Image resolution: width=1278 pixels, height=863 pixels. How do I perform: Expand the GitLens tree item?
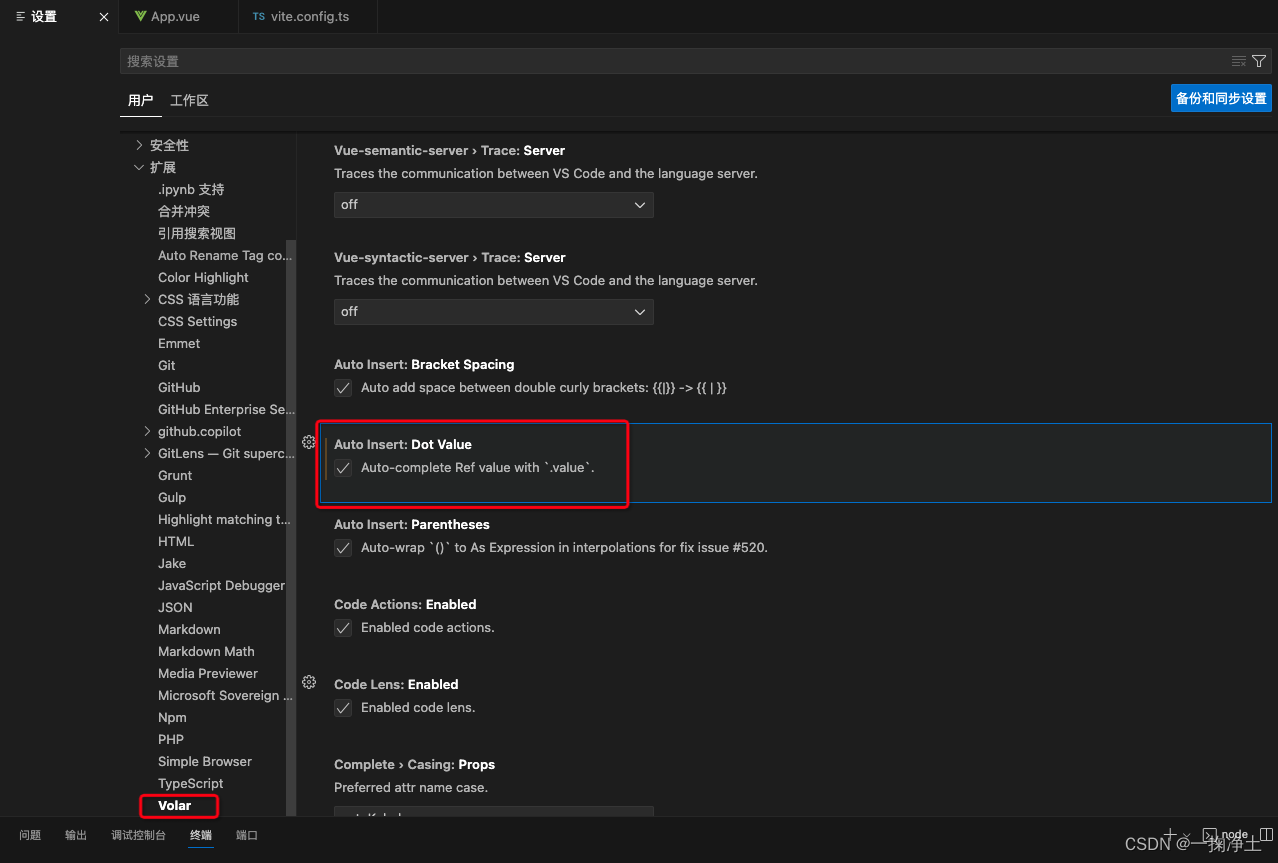[x=148, y=453]
